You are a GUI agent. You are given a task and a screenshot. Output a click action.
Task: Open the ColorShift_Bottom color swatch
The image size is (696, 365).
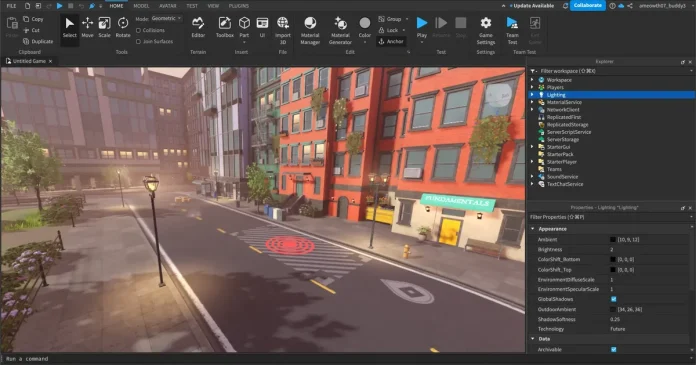tap(613, 259)
